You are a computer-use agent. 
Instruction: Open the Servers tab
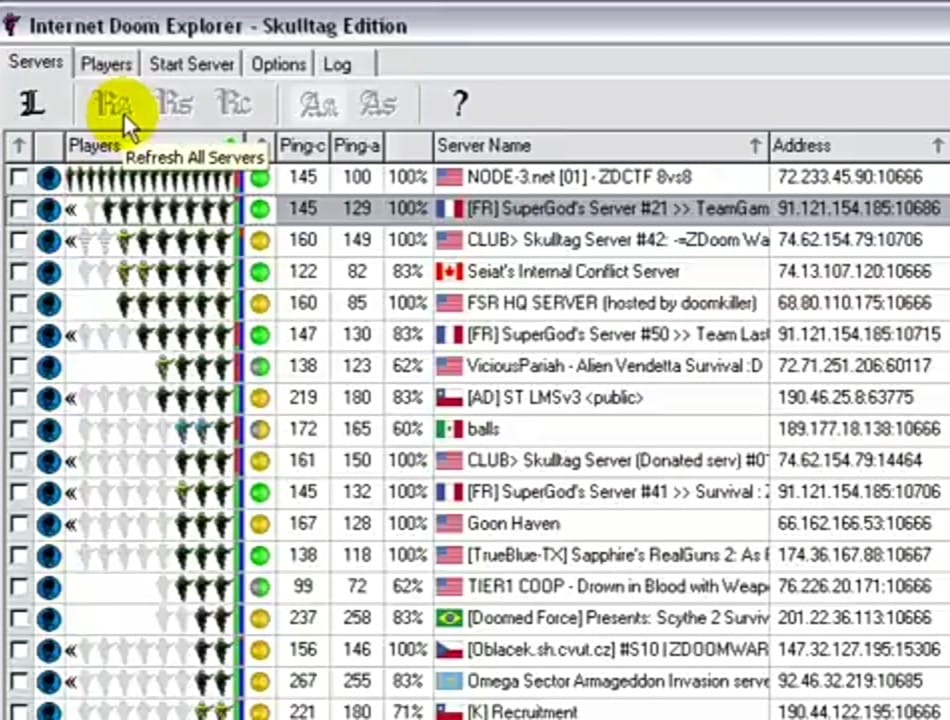pos(36,62)
